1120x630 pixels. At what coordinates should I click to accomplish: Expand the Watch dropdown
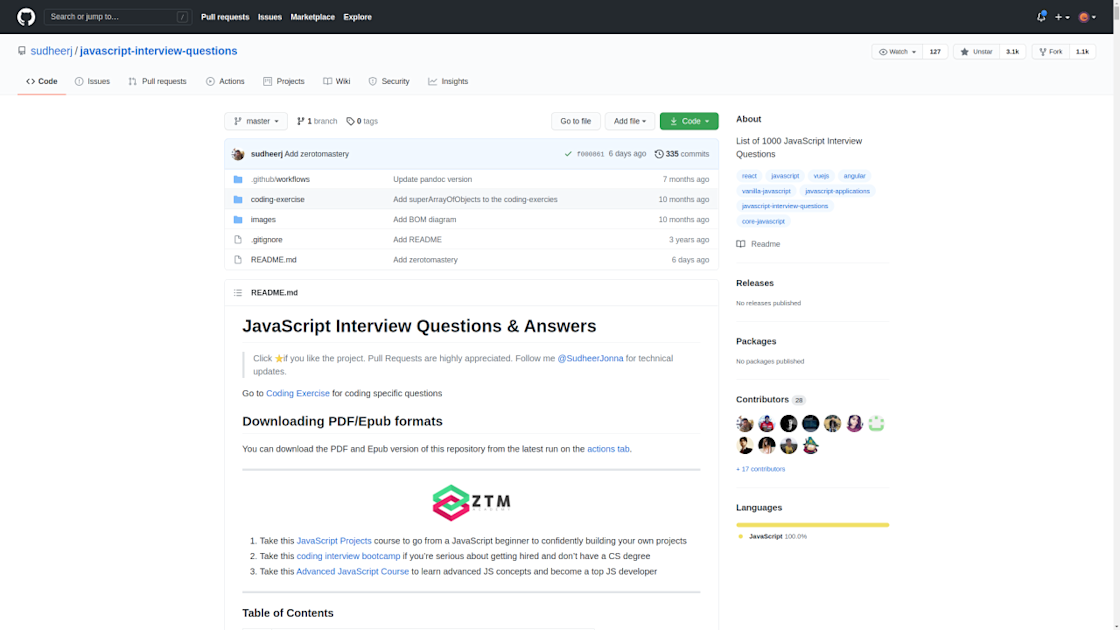coord(897,51)
